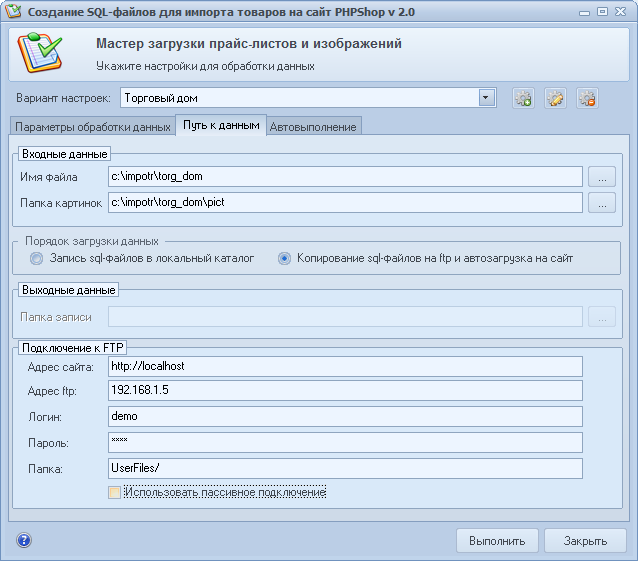Expand the settings variant dropdown arrow
638x561 pixels.
coord(487,98)
